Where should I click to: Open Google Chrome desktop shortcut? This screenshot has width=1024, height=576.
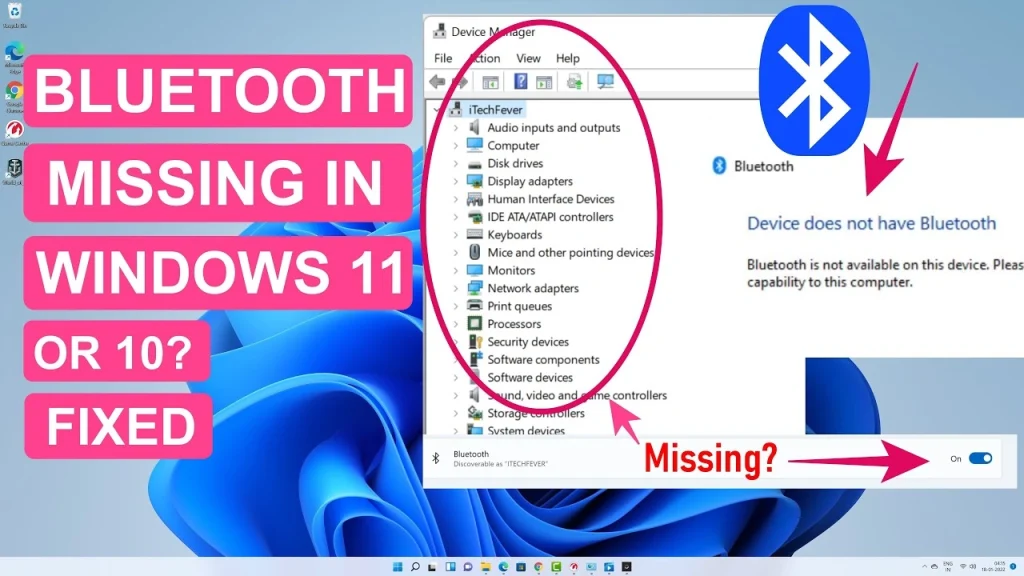coord(14,96)
